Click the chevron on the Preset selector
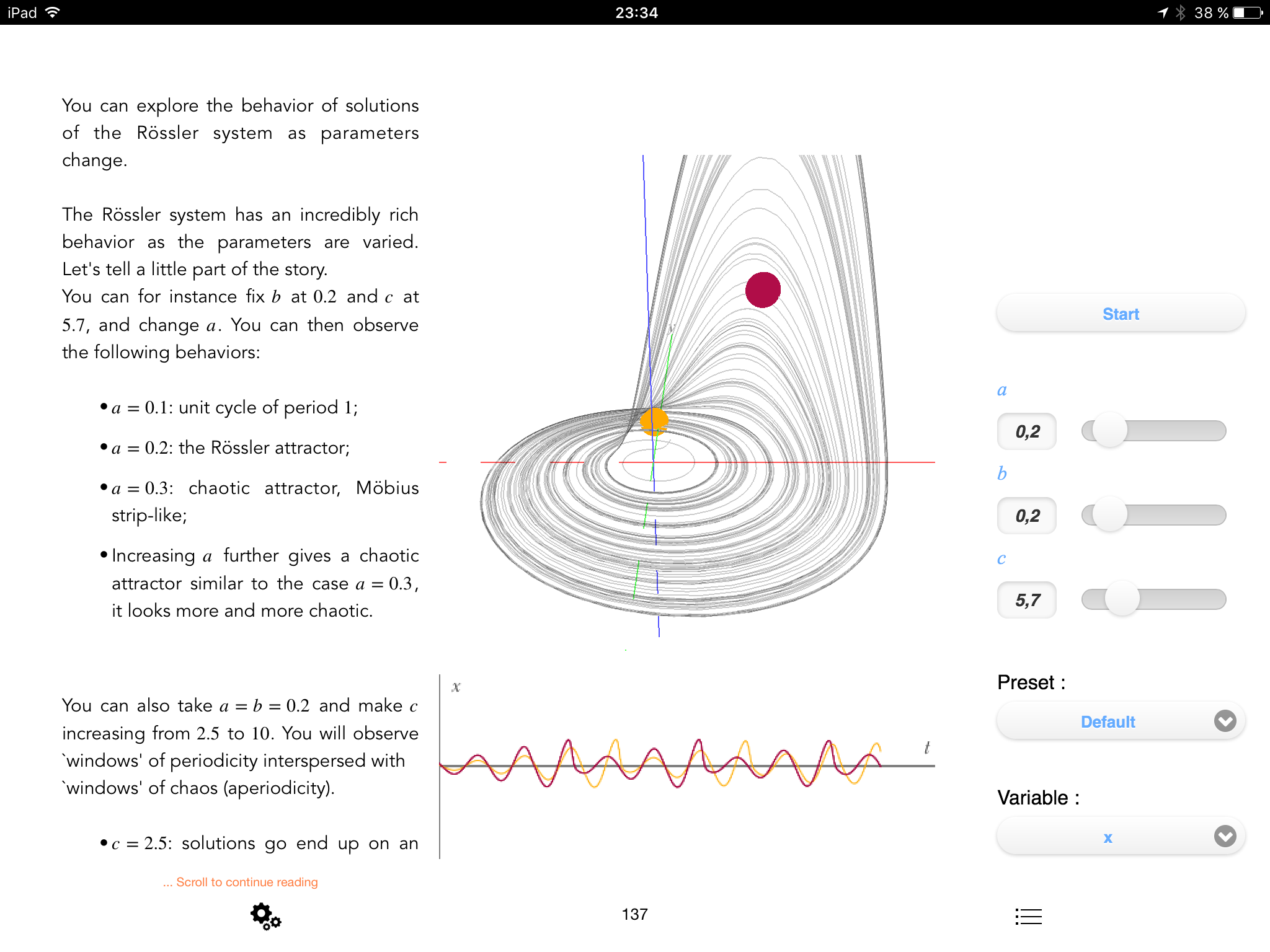The image size is (1270, 952). [1225, 721]
